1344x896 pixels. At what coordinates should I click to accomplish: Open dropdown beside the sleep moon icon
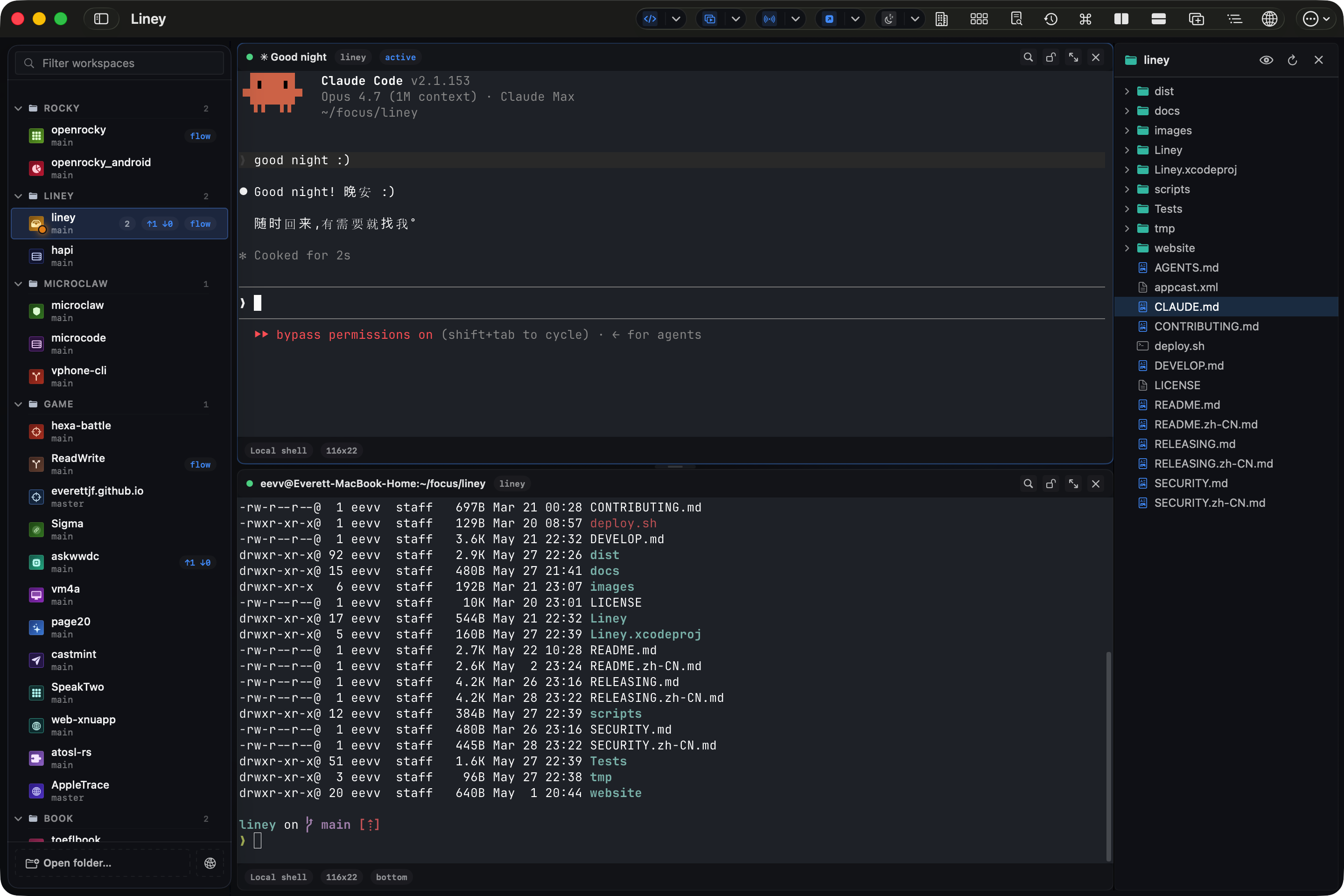(915, 19)
